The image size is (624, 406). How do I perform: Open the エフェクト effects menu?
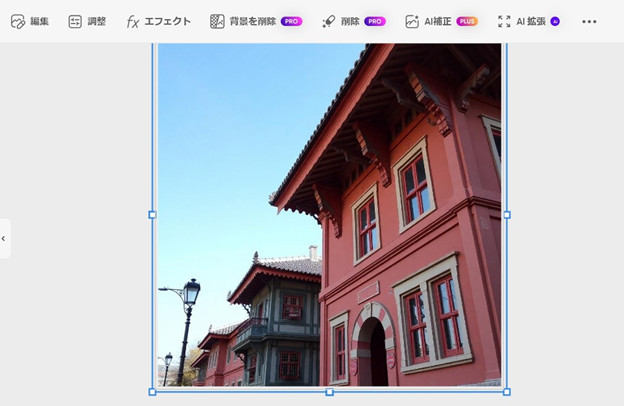158,21
